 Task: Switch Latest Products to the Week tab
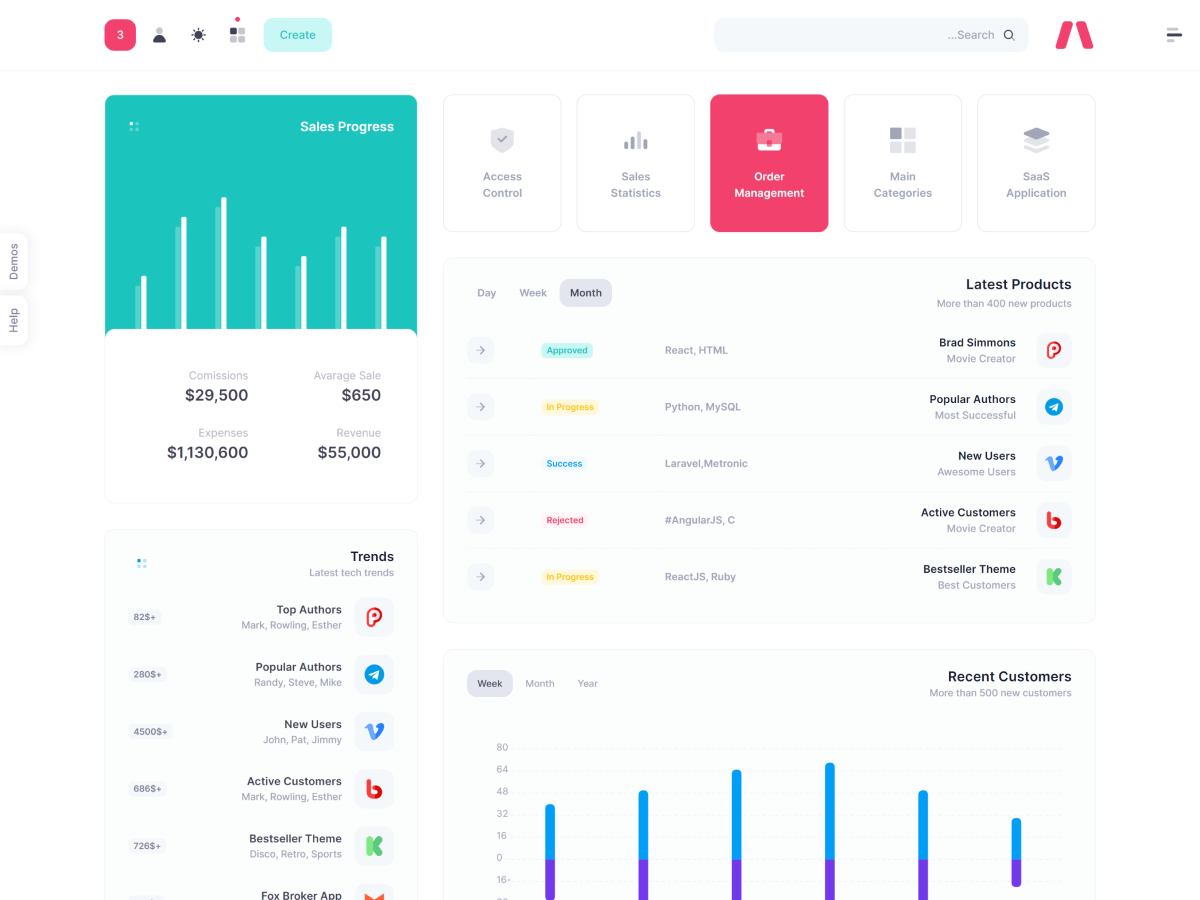click(533, 293)
